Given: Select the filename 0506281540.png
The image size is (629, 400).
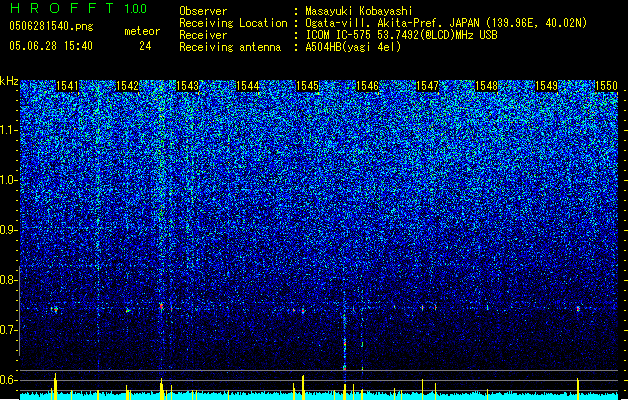Looking at the screenshot, I should 51,26.
